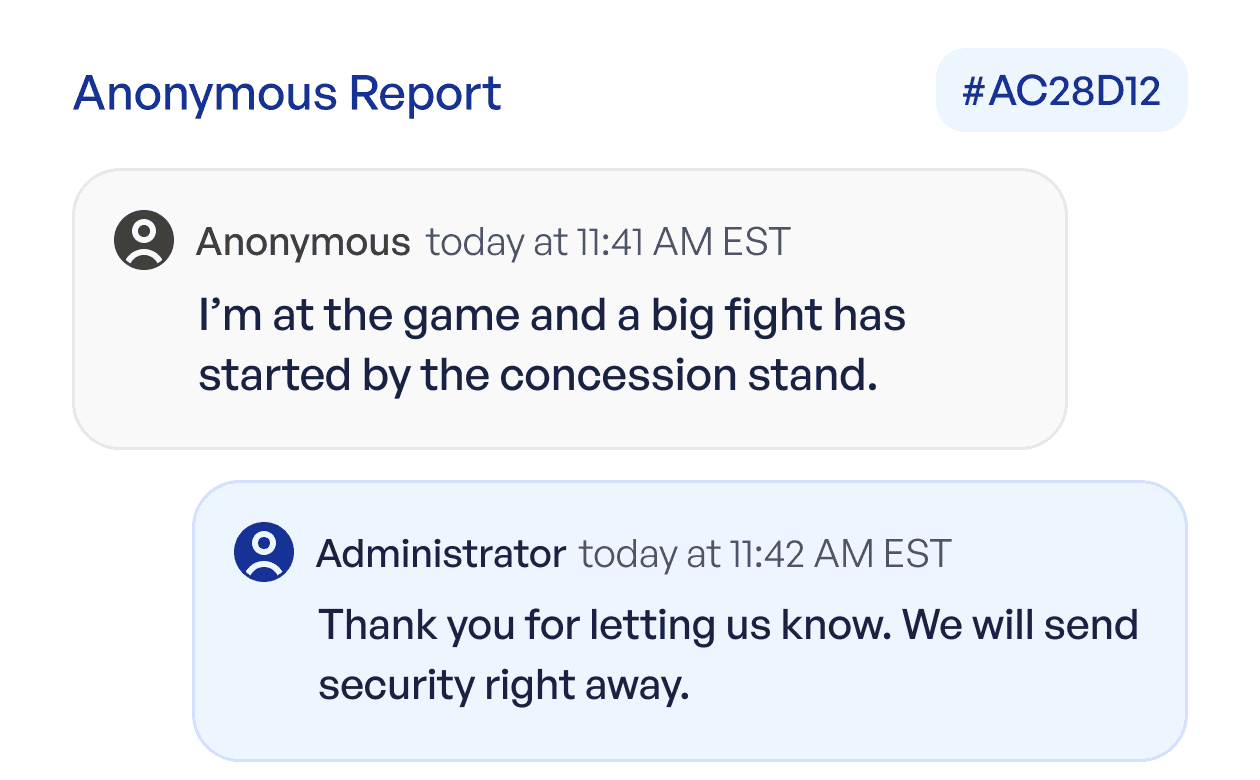Click the word "today" beside the Administrator name
1260x780 pixels.
point(628,553)
